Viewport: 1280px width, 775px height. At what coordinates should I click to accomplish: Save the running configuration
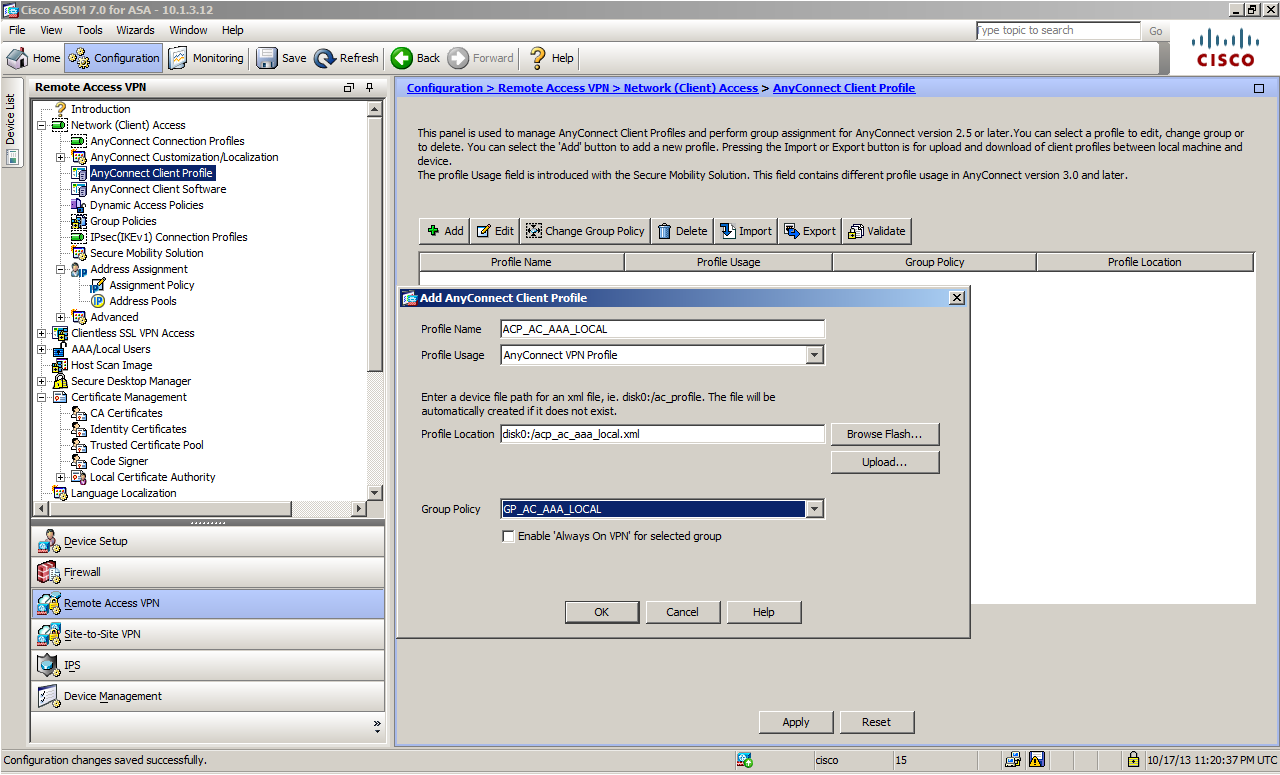pyautogui.click(x=282, y=58)
